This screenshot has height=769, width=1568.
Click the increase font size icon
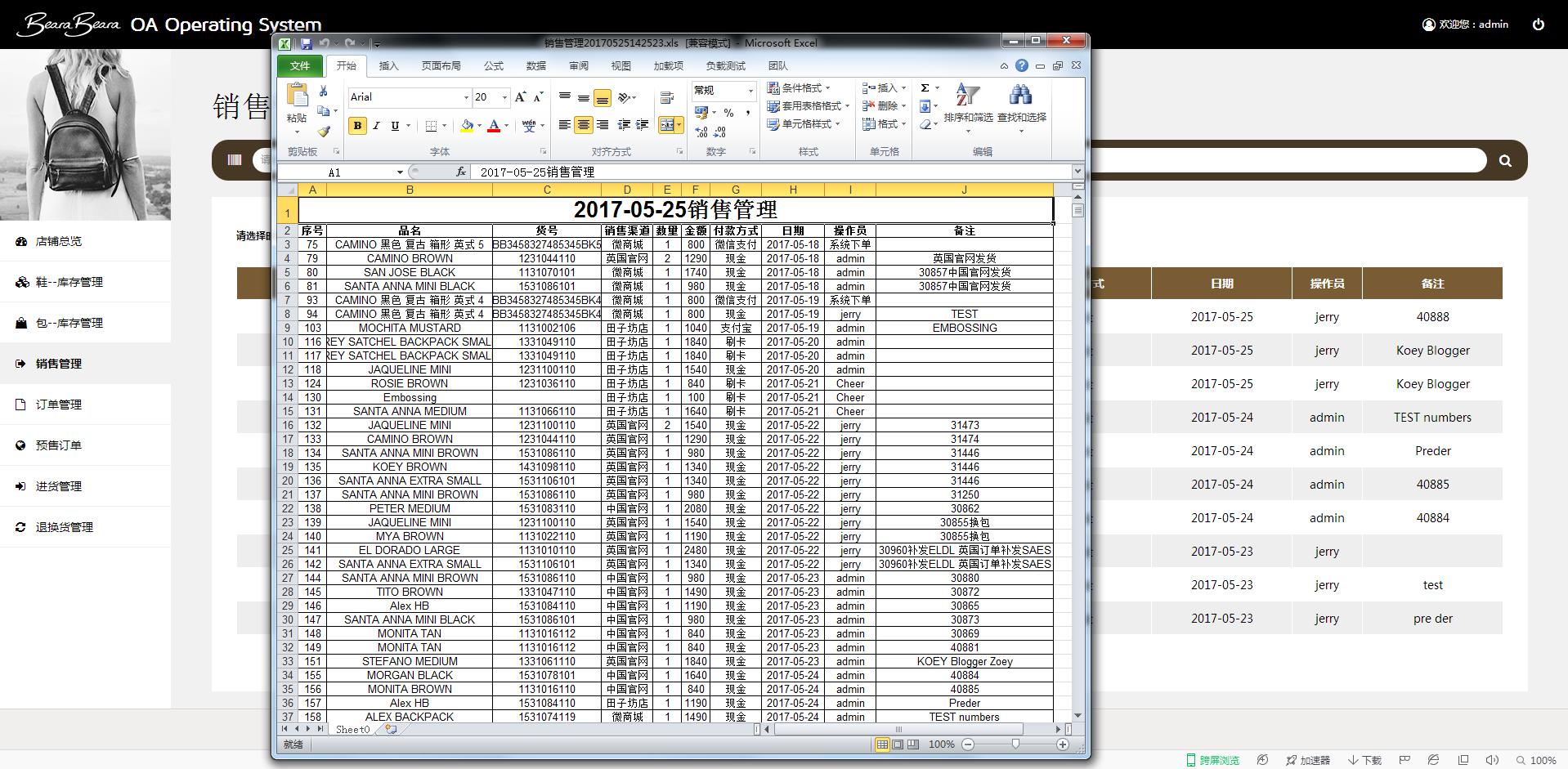(x=520, y=97)
